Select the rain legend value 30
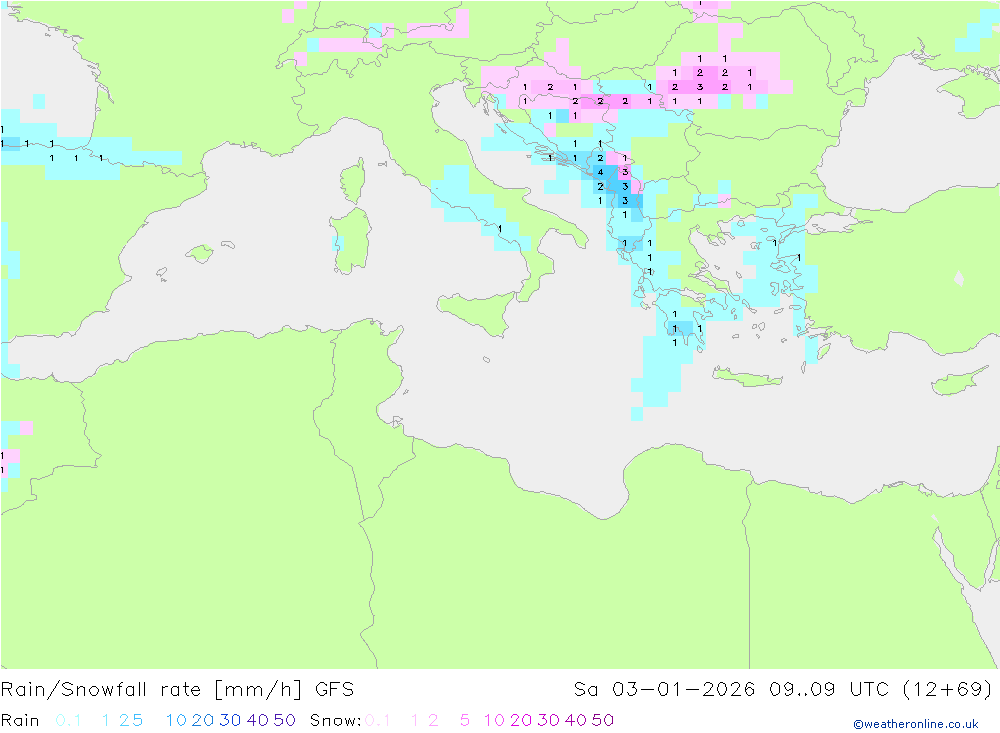This screenshot has width=1000, height=733. tap(230, 720)
